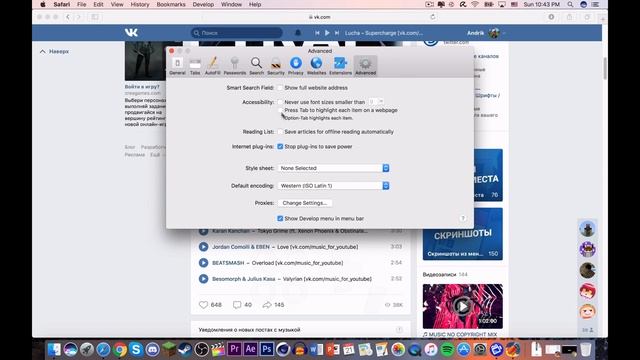Share the post with 145 reposts
The image size is (640, 360).
(x=273, y=305)
